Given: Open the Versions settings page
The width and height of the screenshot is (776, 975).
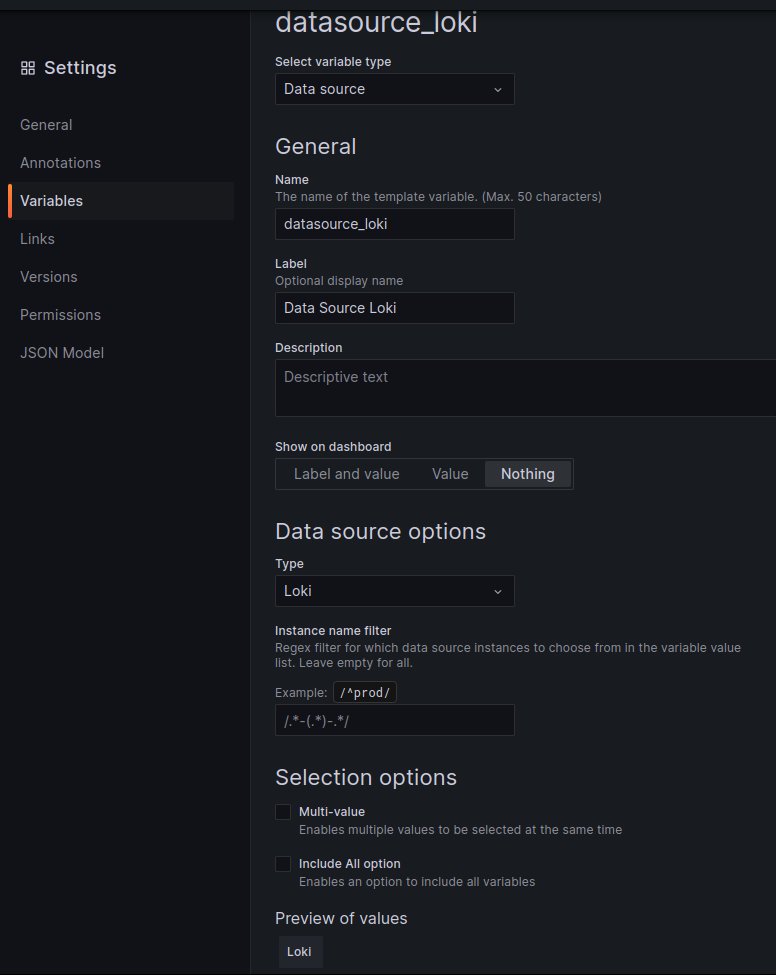Looking at the screenshot, I should click(x=48, y=277).
